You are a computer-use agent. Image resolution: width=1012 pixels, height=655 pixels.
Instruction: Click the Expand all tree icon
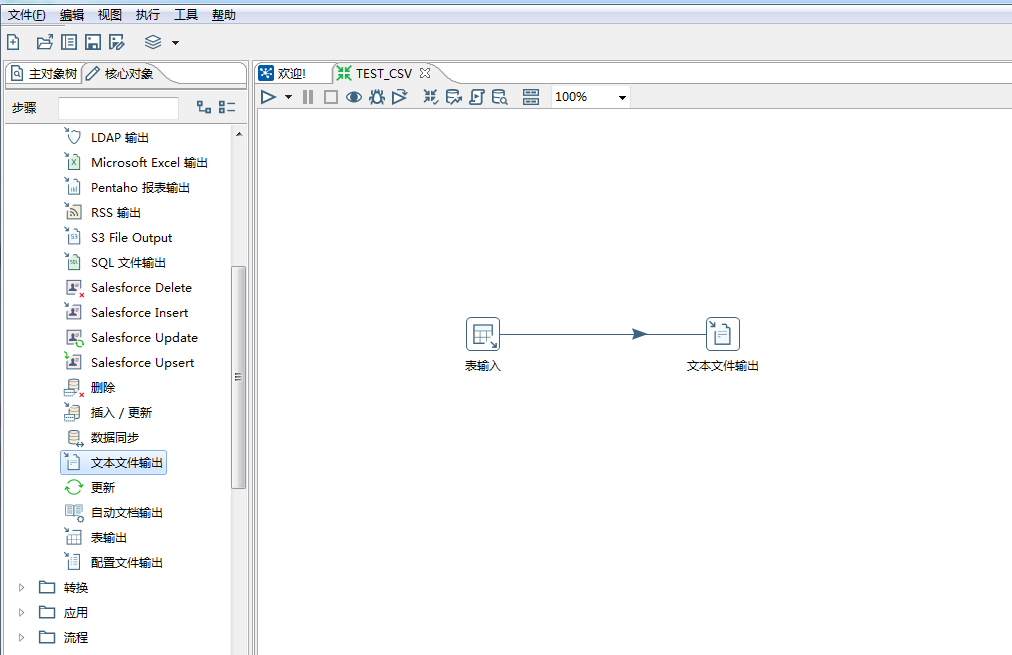[x=204, y=107]
